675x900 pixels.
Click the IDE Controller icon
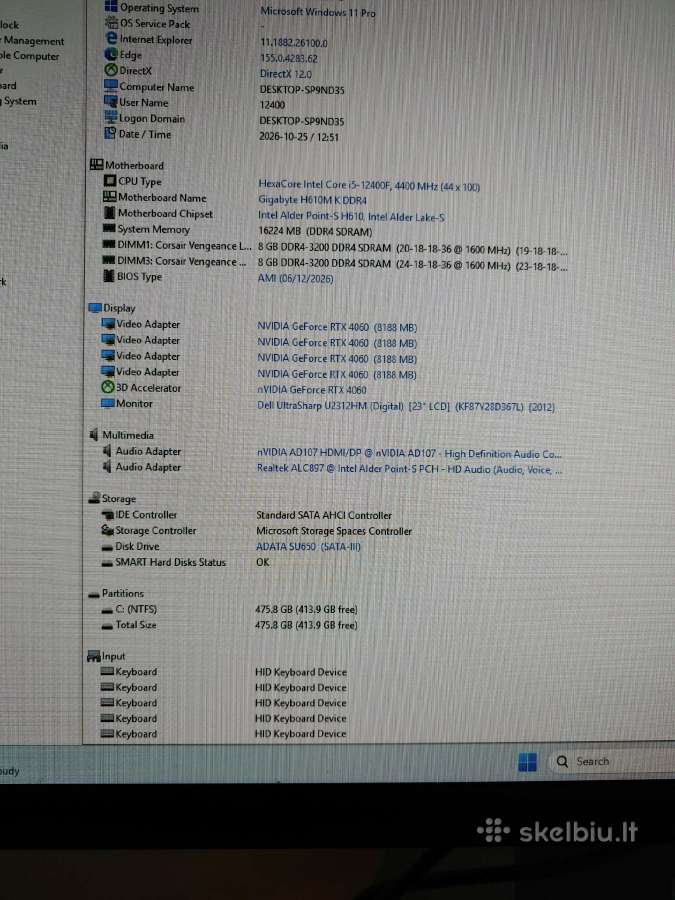[107, 514]
